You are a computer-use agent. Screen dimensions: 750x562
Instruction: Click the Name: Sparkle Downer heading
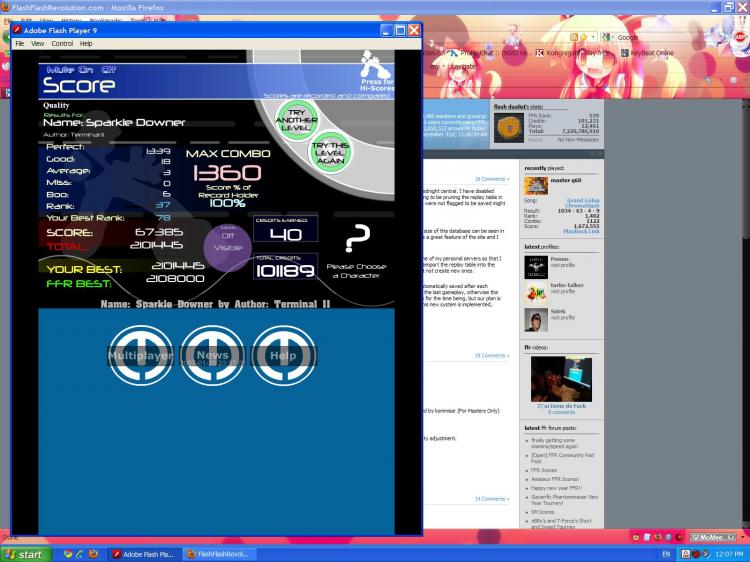(x=114, y=122)
